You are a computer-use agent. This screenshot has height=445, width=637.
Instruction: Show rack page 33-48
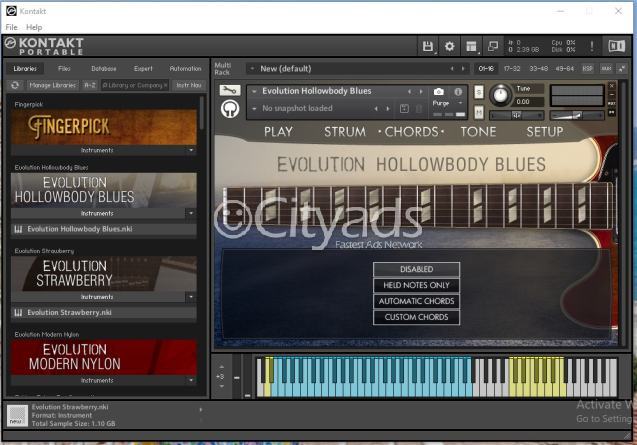coord(539,69)
